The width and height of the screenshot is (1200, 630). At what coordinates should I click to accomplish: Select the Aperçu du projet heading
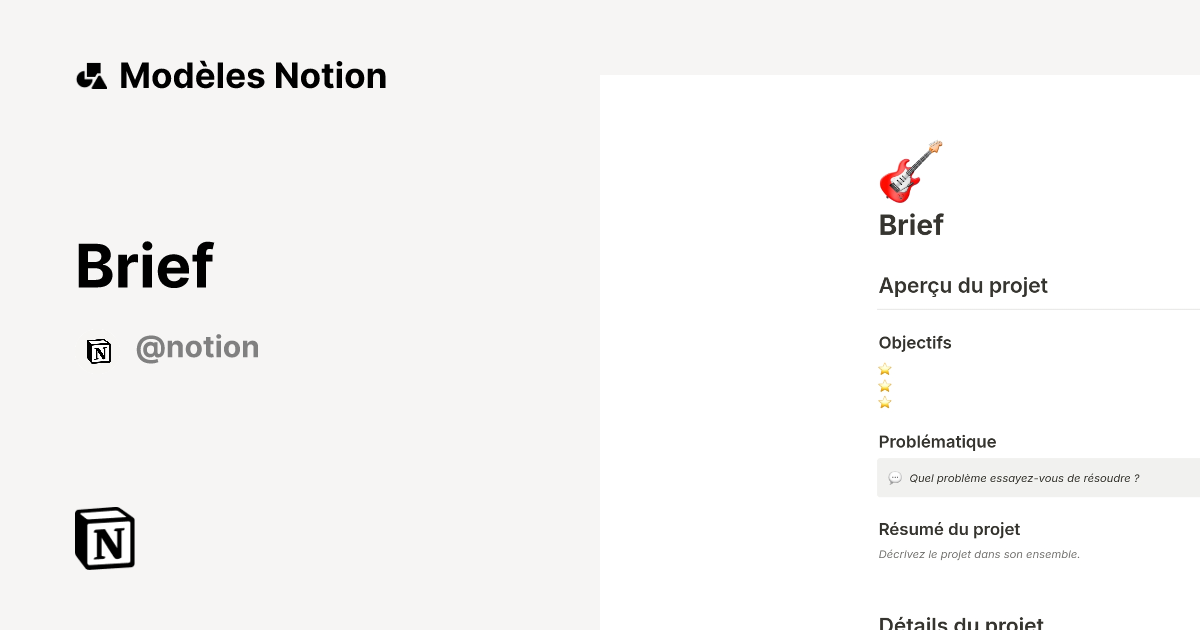click(x=963, y=286)
